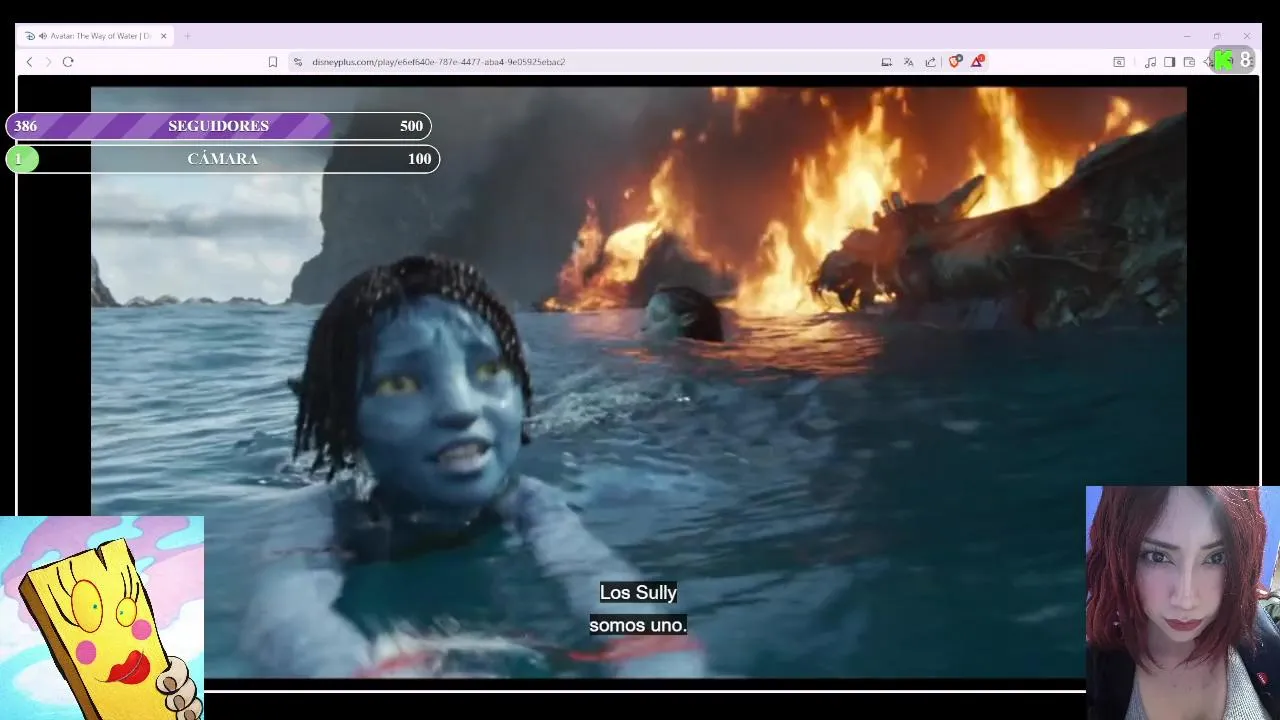Click the CÁMARA goal bar

[x=222, y=159]
